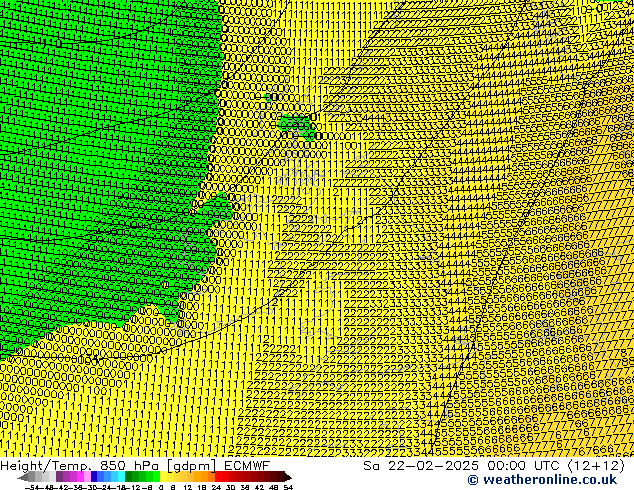Click the Height/Temp. 850 hPa ECMWF title
This screenshot has height=490, width=634.
pyautogui.click(x=135, y=465)
